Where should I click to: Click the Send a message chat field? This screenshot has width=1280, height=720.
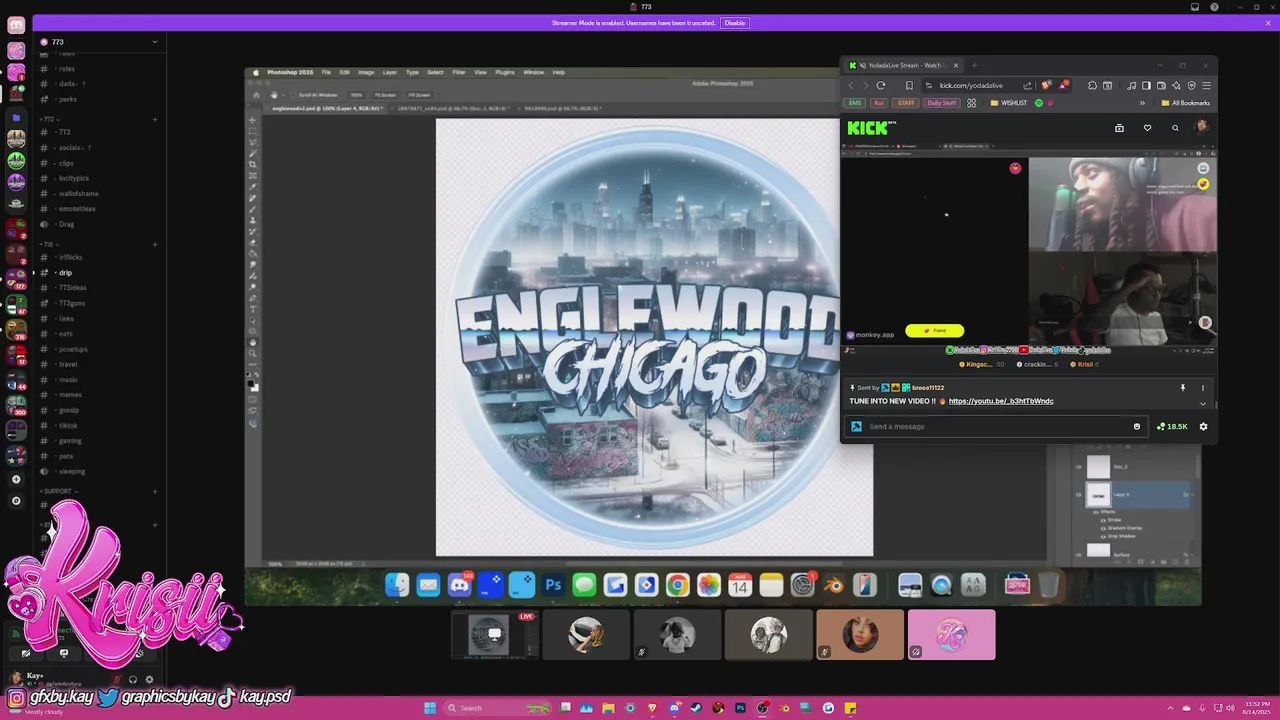pos(995,426)
